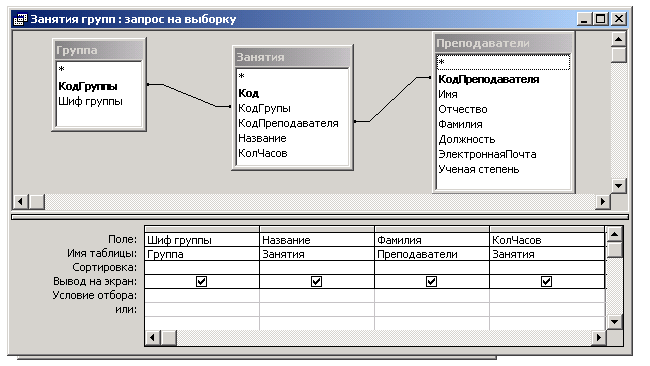Click up arrow of grid vertical scrollbar

tap(614, 235)
